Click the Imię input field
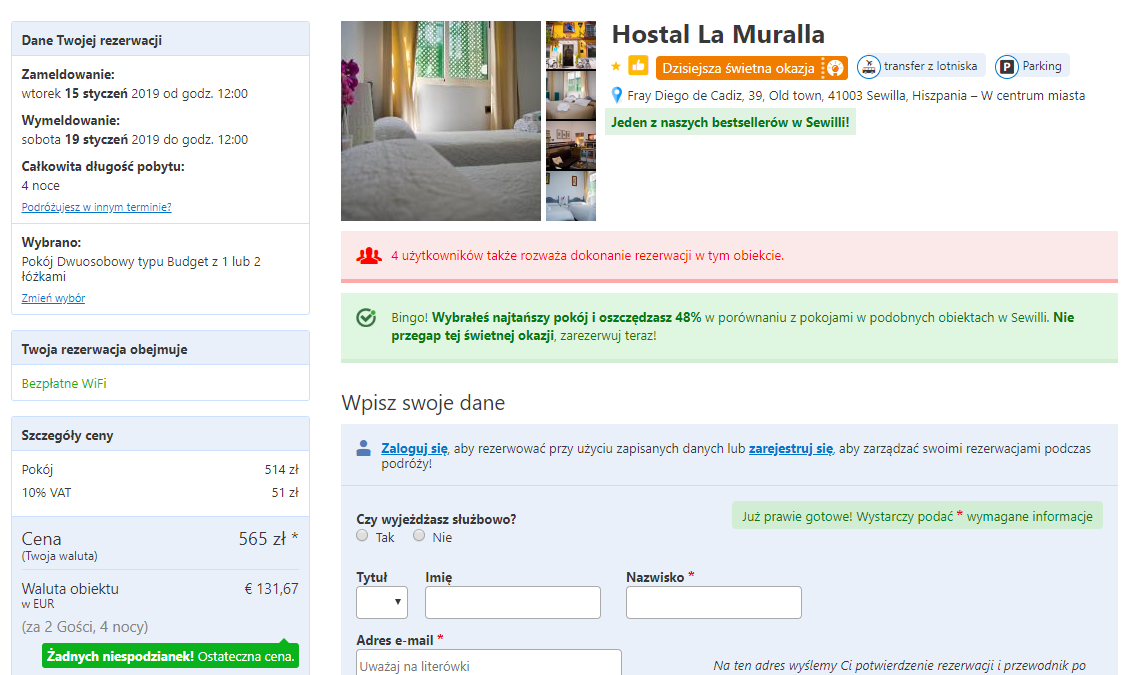The height and width of the screenshot is (675, 1127). [x=512, y=602]
